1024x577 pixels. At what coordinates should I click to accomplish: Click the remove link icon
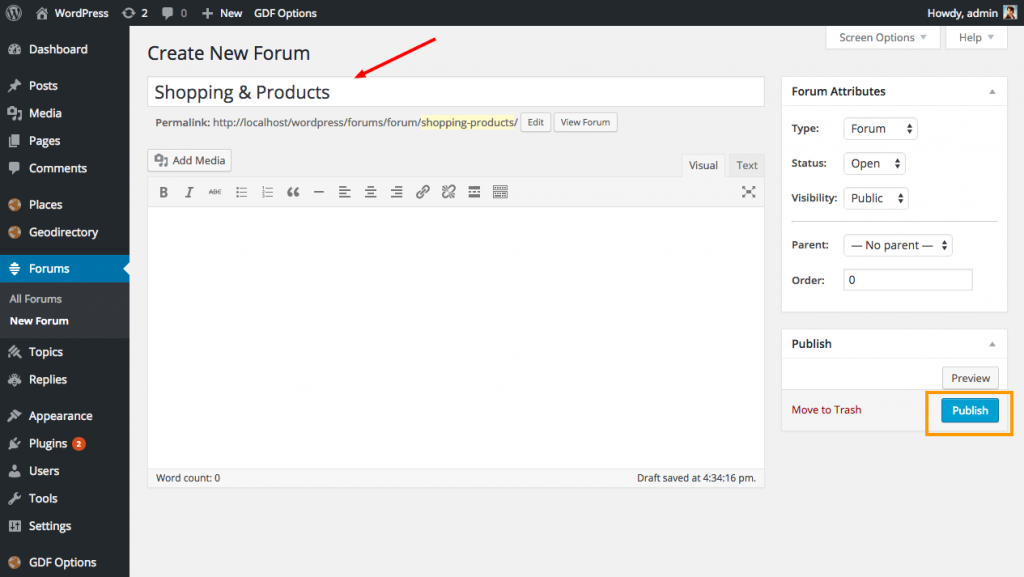coord(449,192)
